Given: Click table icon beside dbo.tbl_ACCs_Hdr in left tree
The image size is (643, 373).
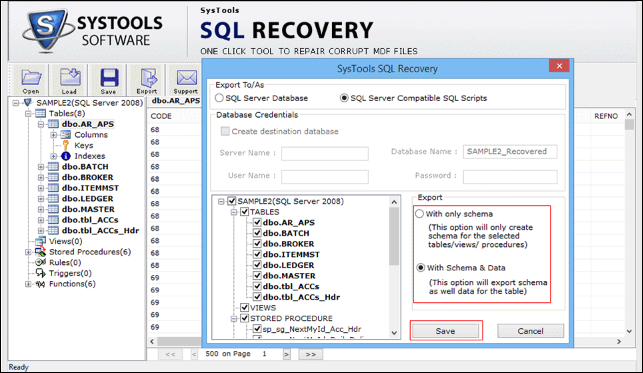Looking at the screenshot, I should pyautogui.click(x=53, y=230).
